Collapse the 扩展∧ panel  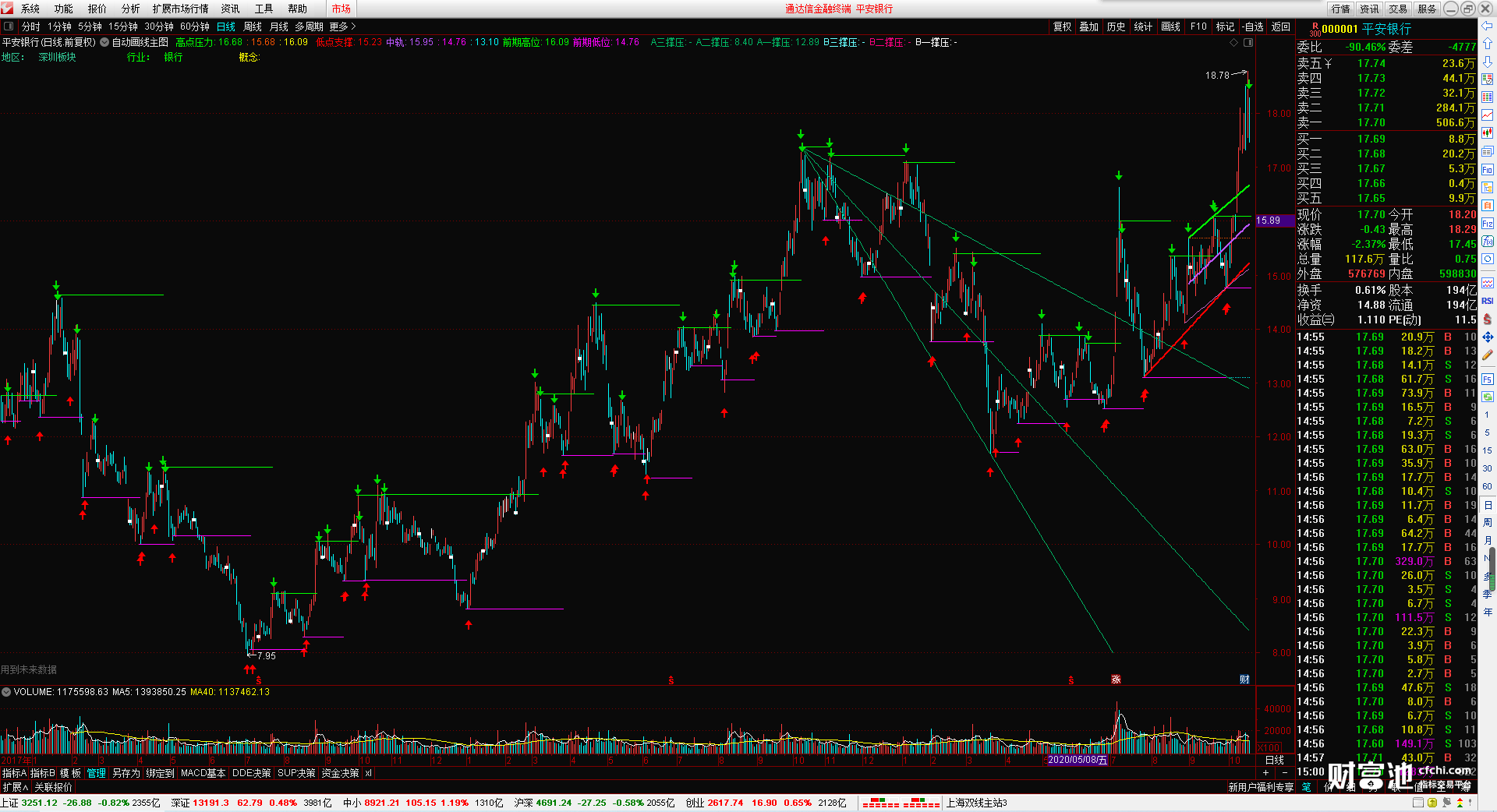click(15, 787)
